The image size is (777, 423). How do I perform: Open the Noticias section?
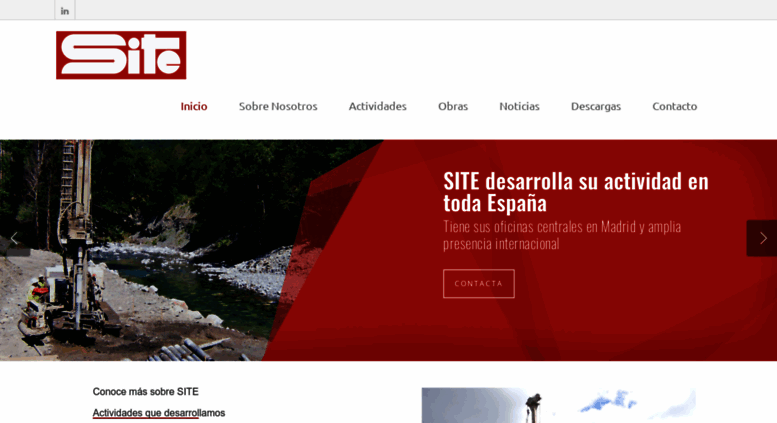coord(519,106)
